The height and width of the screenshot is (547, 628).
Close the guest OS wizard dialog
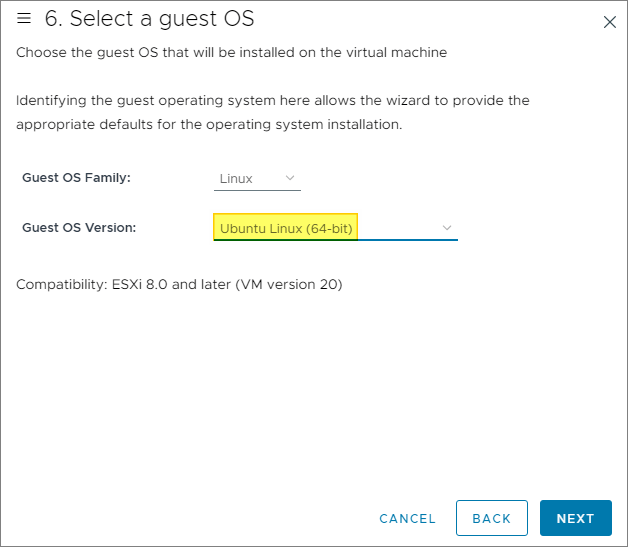[x=609, y=21]
